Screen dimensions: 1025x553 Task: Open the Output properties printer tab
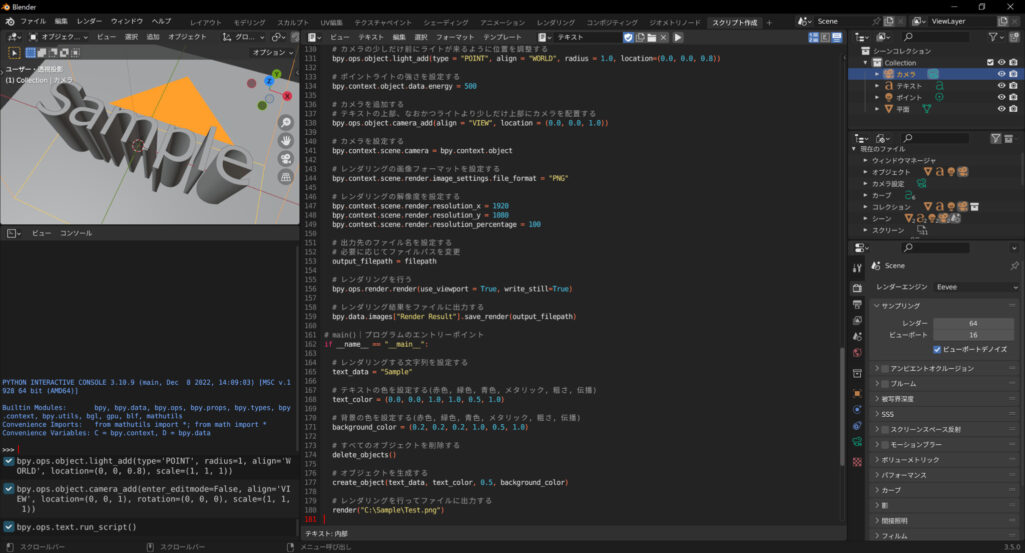(x=857, y=305)
